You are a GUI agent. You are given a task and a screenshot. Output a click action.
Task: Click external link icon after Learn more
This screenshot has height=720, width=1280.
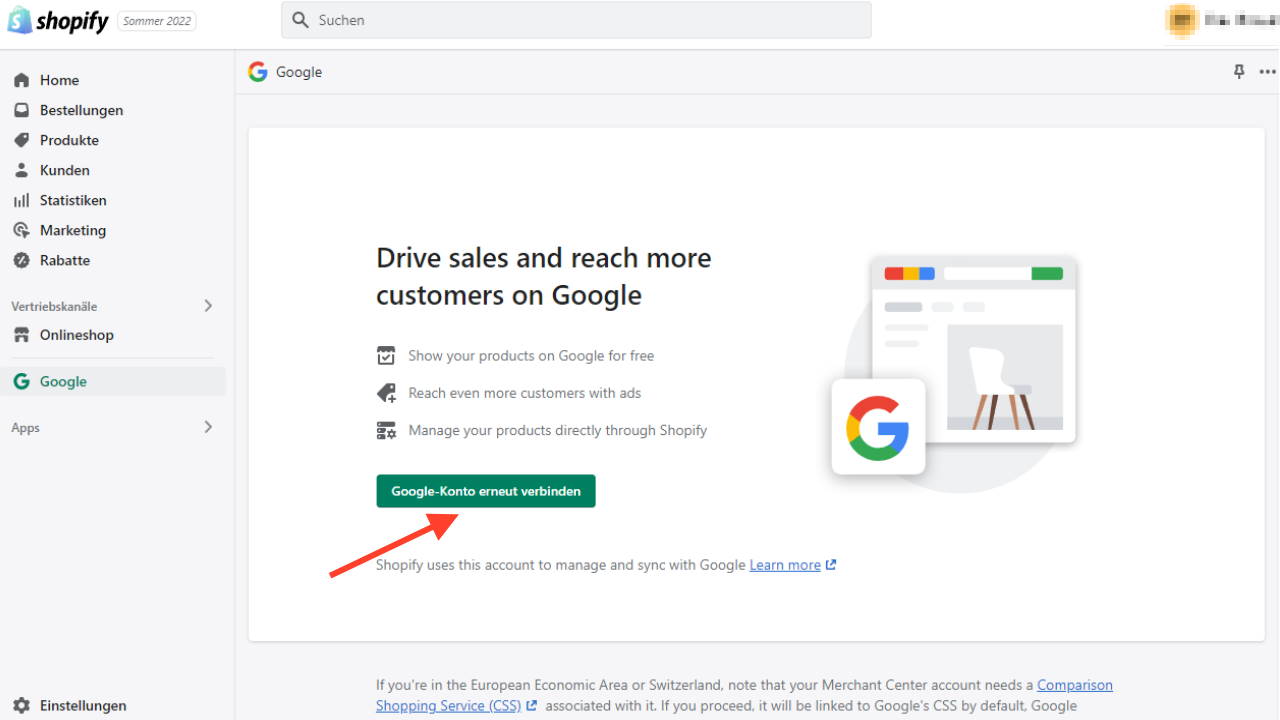point(831,565)
